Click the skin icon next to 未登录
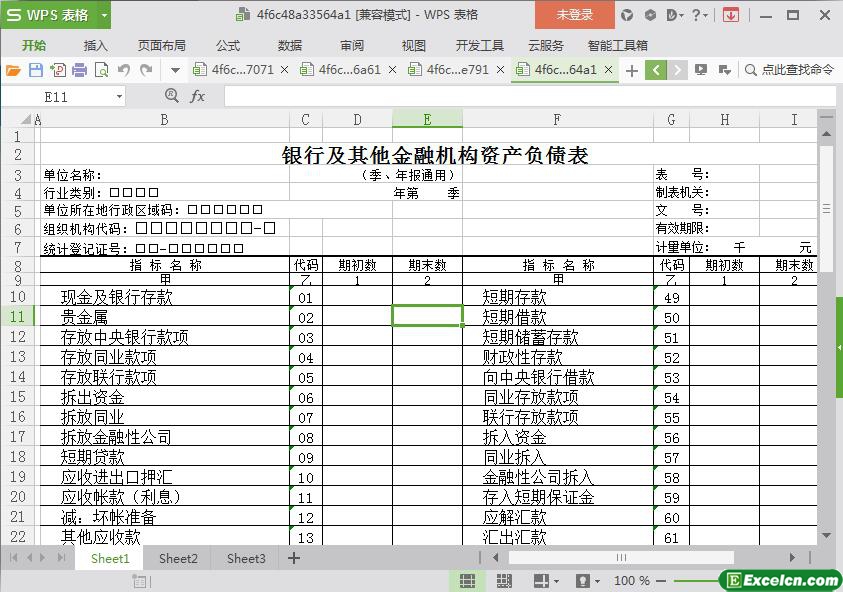 [x=627, y=15]
